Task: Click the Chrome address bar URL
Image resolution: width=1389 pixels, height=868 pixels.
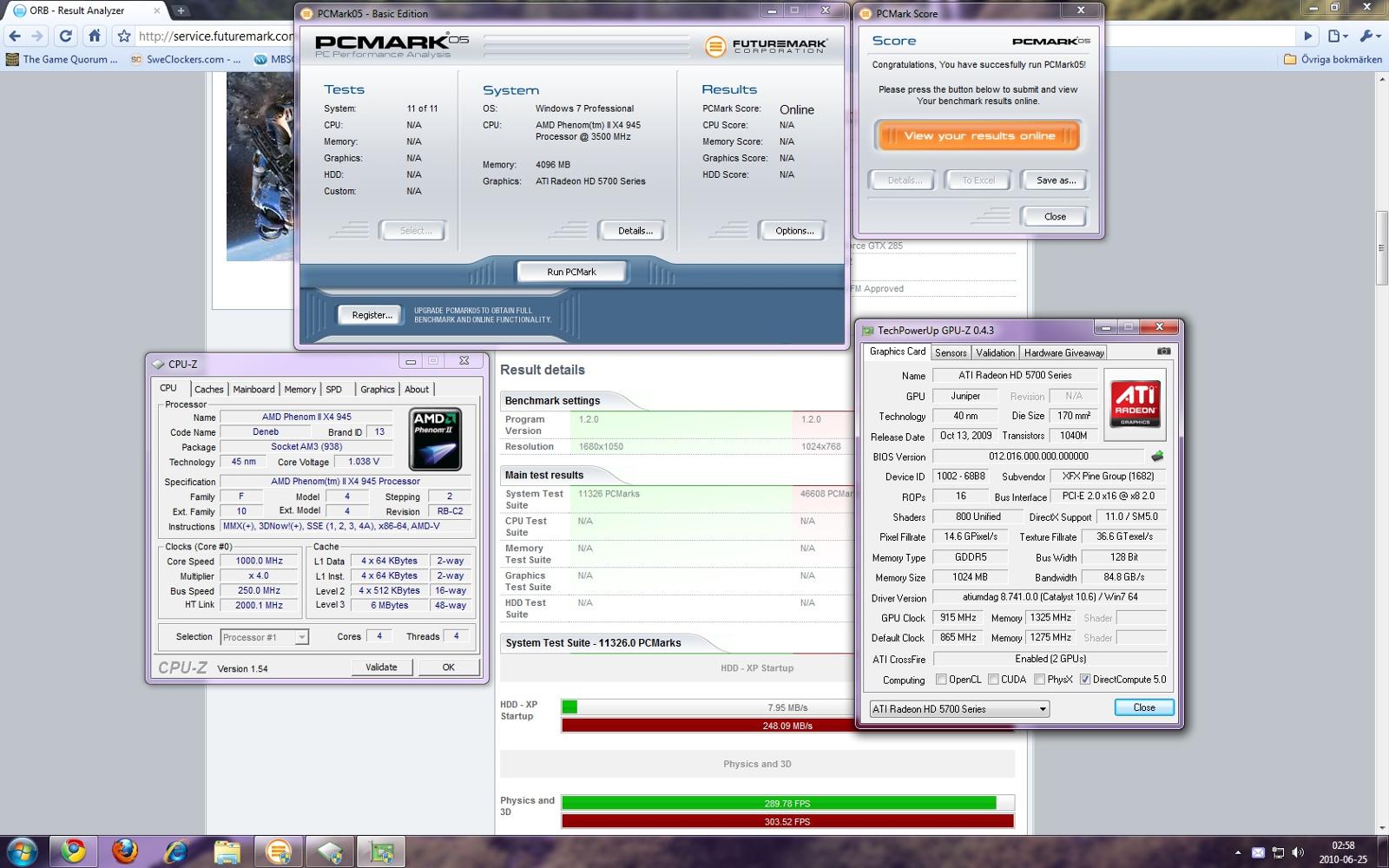Action: point(215,36)
